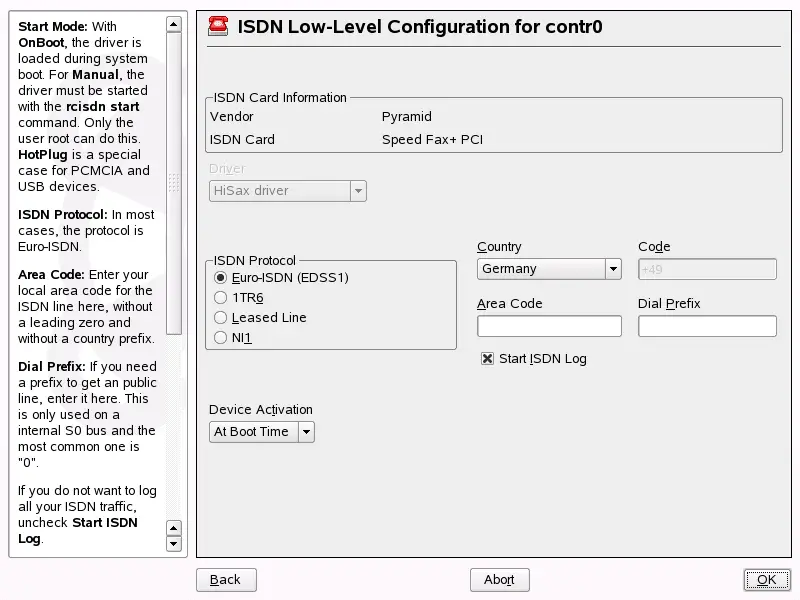Screen dimensions: 800x600
Task: Select the 1TR6 protocol option
Action: 221,297
